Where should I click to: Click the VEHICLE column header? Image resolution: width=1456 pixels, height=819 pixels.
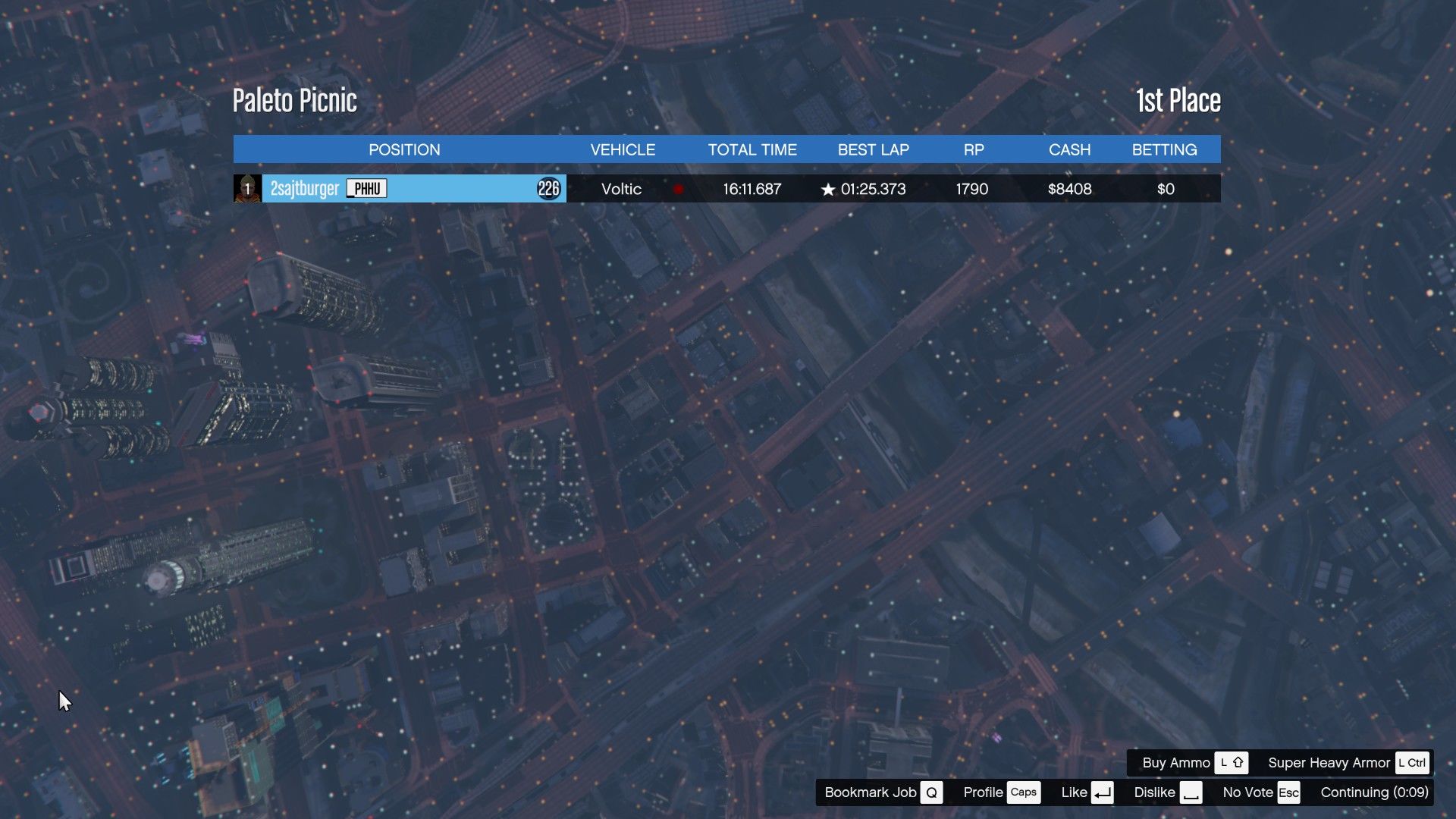click(623, 149)
